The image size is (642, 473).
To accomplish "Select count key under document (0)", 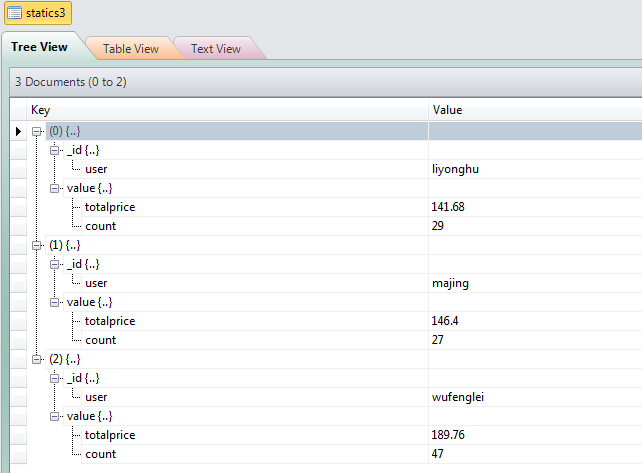I will pos(100,226).
